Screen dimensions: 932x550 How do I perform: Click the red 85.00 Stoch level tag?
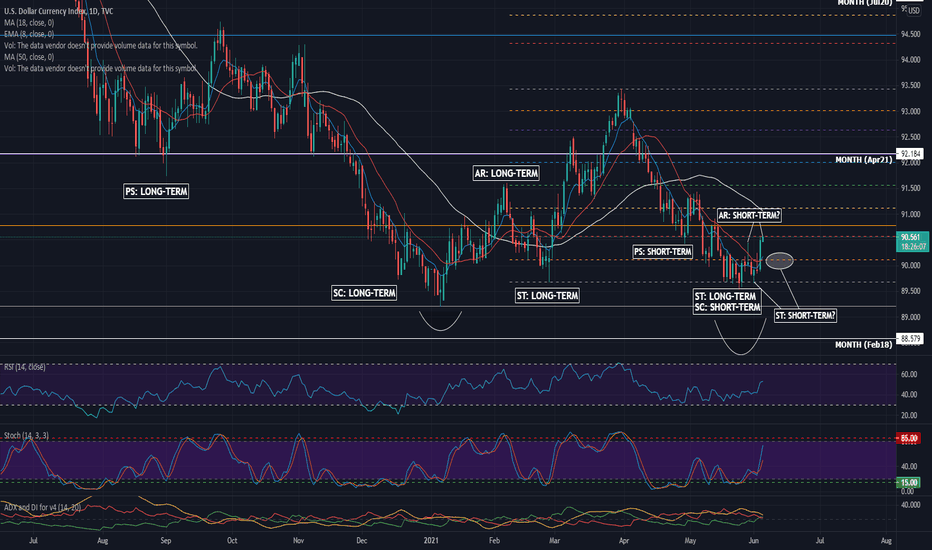[909, 439]
